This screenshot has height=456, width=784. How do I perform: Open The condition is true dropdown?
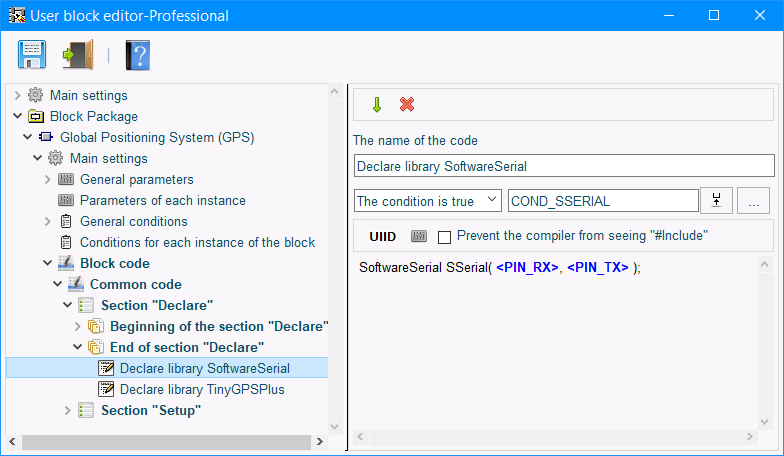(x=428, y=200)
